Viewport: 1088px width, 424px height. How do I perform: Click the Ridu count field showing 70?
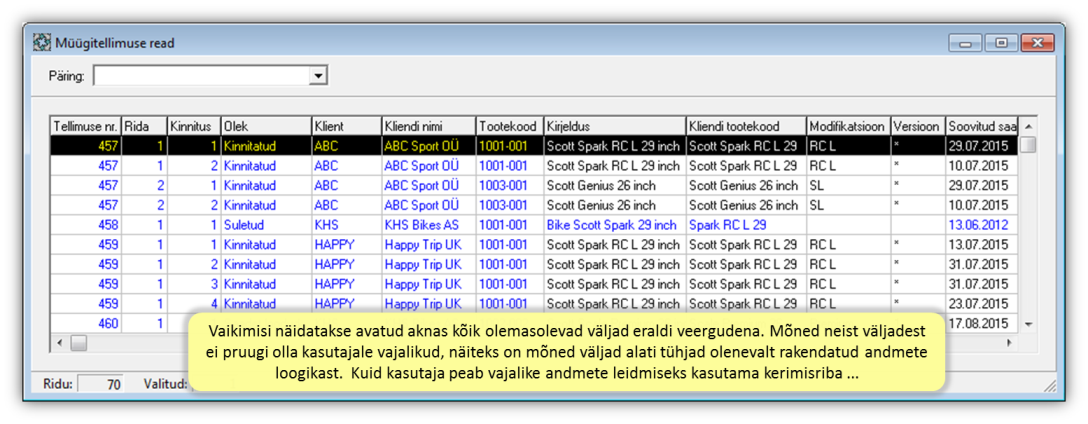click(x=100, y=383)
